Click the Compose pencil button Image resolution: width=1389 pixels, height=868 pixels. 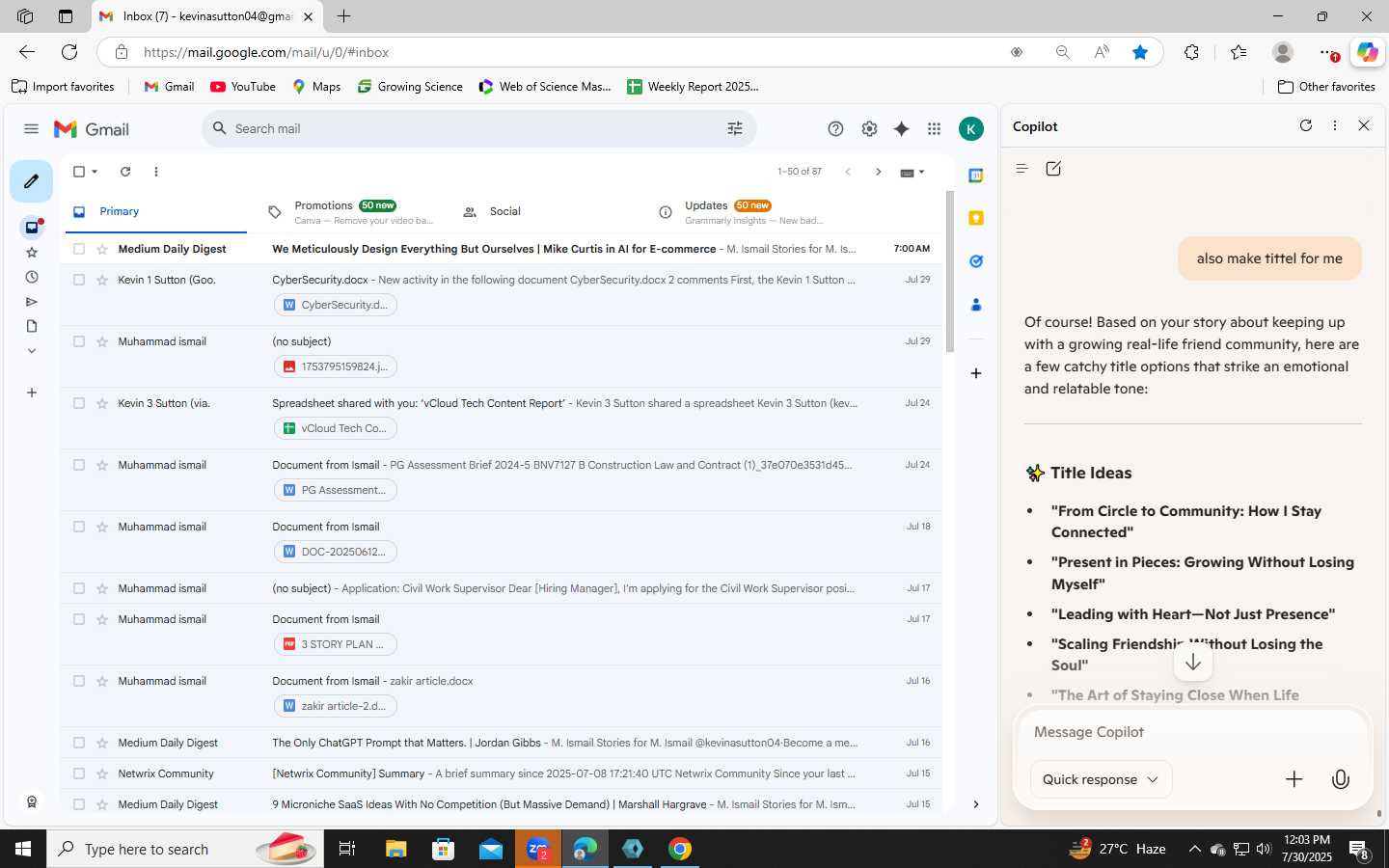pyautogui.click(x=31, y=181)
